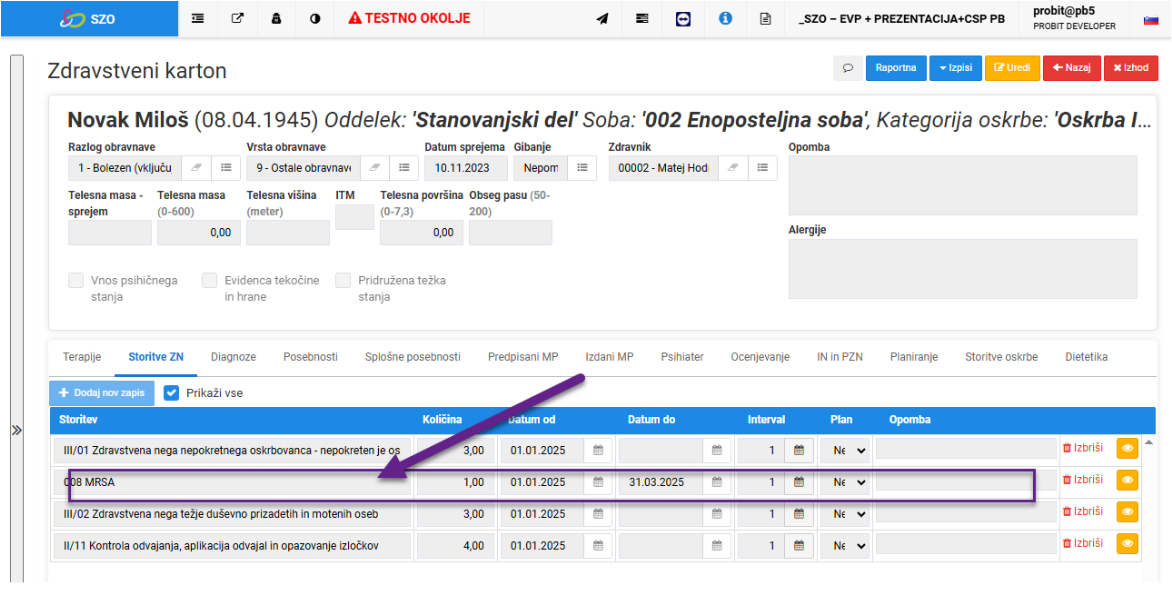Click the Telesna višina input field

(x=288, y=233)
